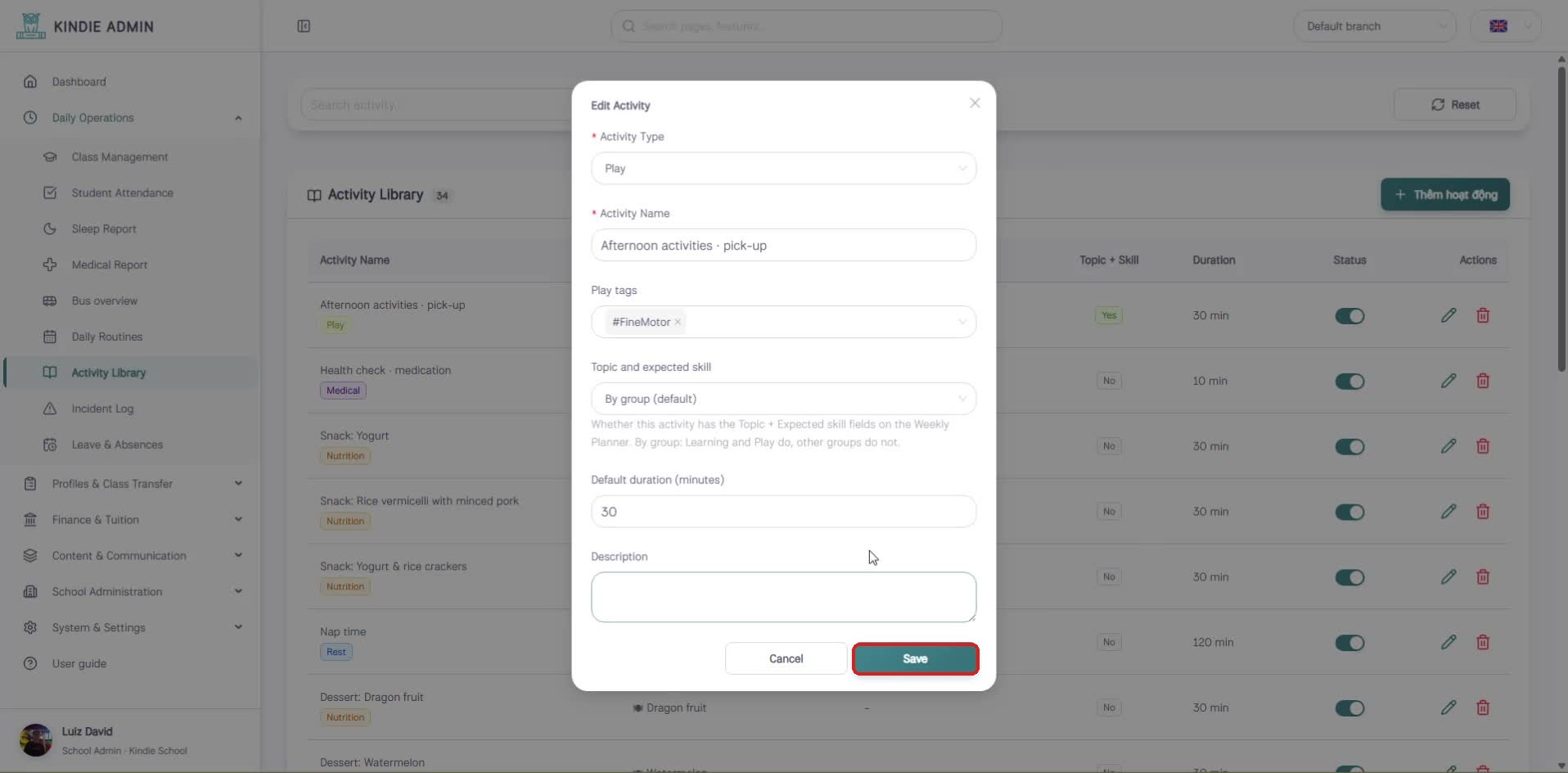Remove the #FineMotor tag
The width and height of the screenshot is (1568, 773).
click(678, 322)
